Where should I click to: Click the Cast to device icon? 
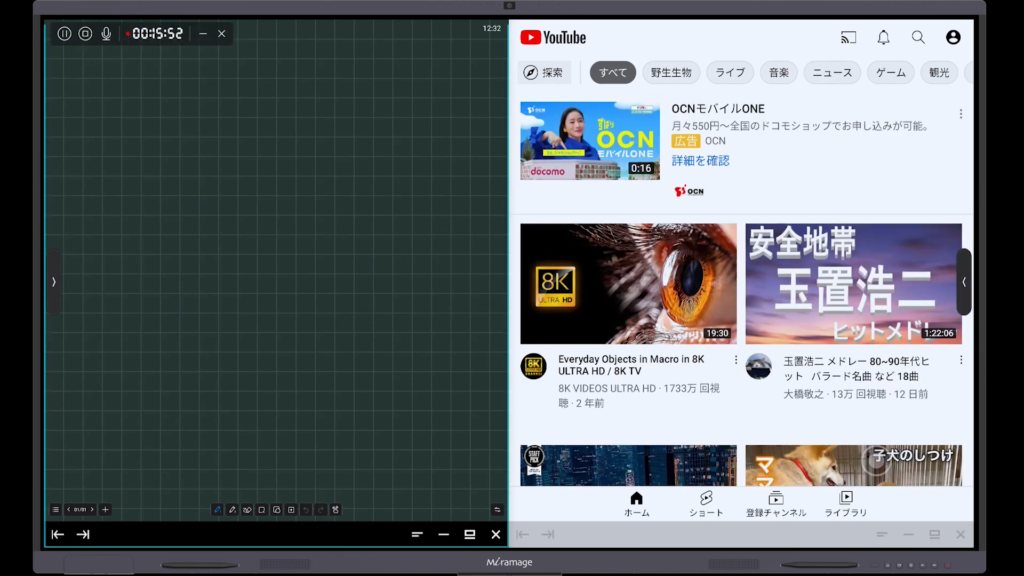tap(848, 37)
